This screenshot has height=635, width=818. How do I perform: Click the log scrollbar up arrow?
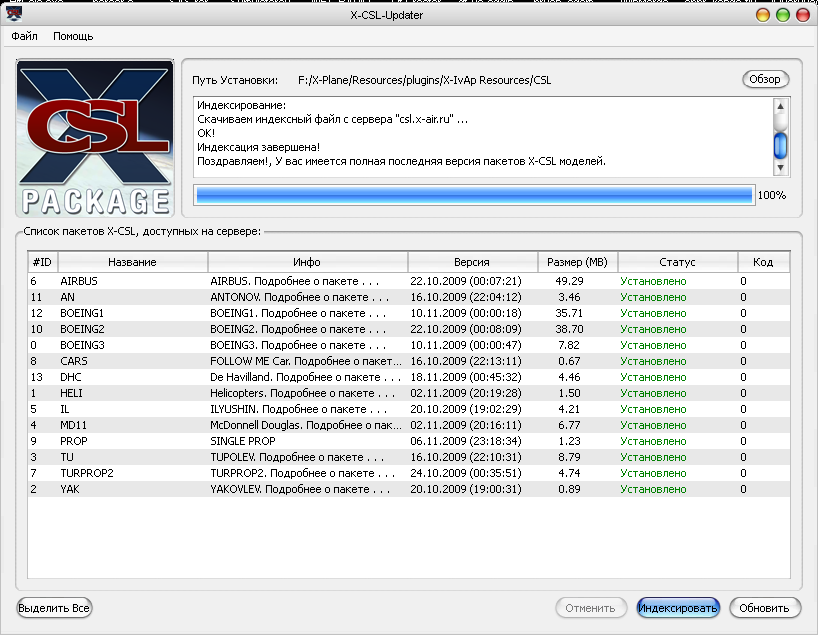(x=780, y=106)
